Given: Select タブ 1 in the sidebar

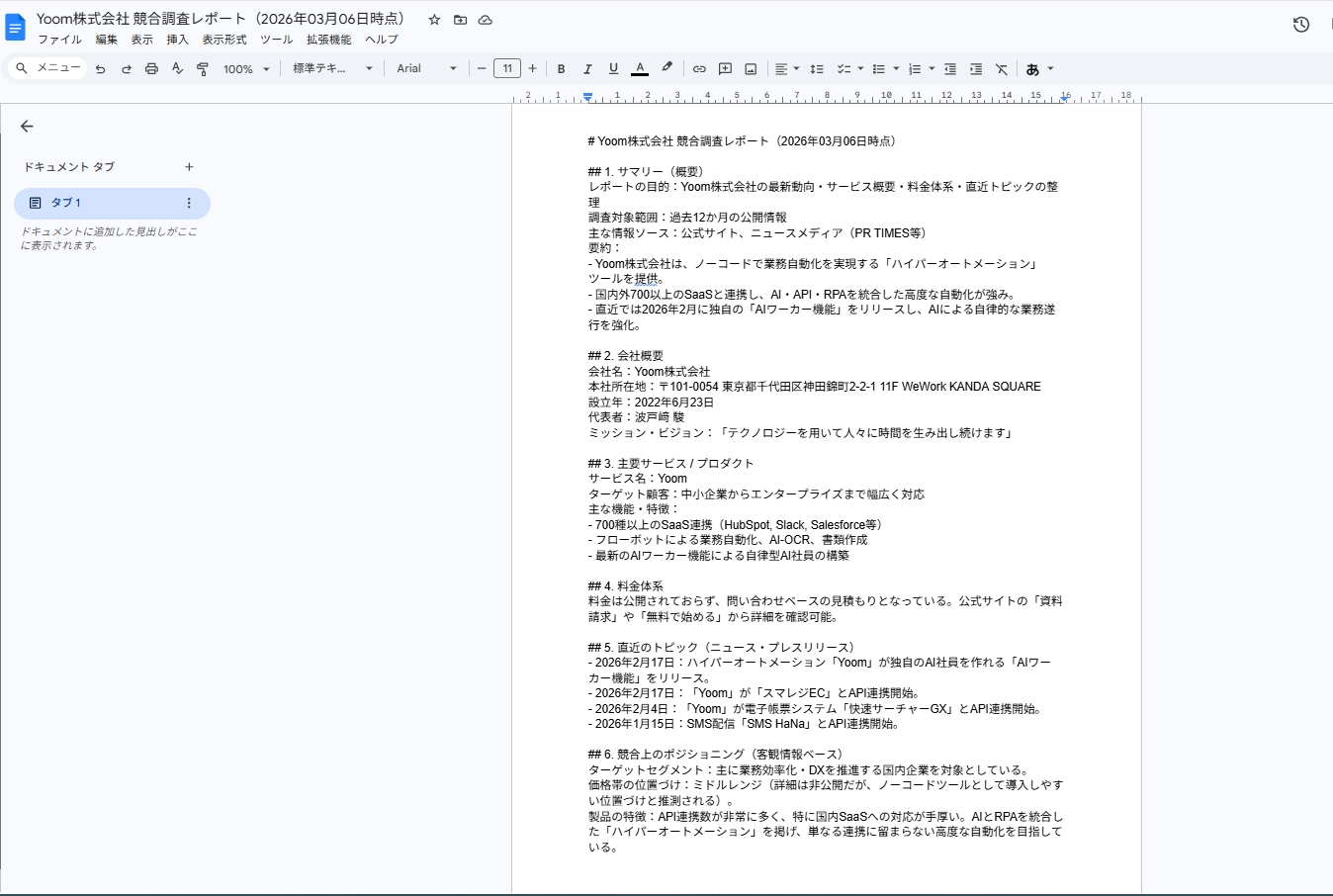Looking at the screenshot, I should [x=112, y=203].
